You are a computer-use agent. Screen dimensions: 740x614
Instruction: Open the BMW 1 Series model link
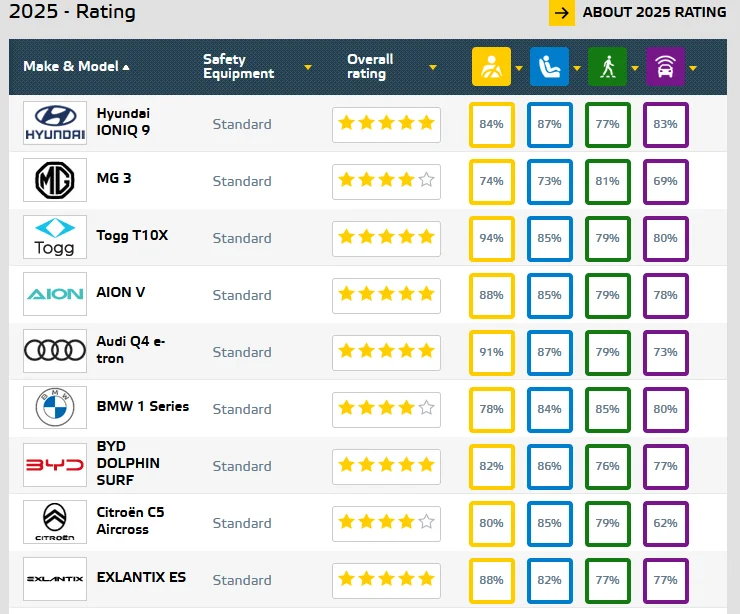point(143,406)
